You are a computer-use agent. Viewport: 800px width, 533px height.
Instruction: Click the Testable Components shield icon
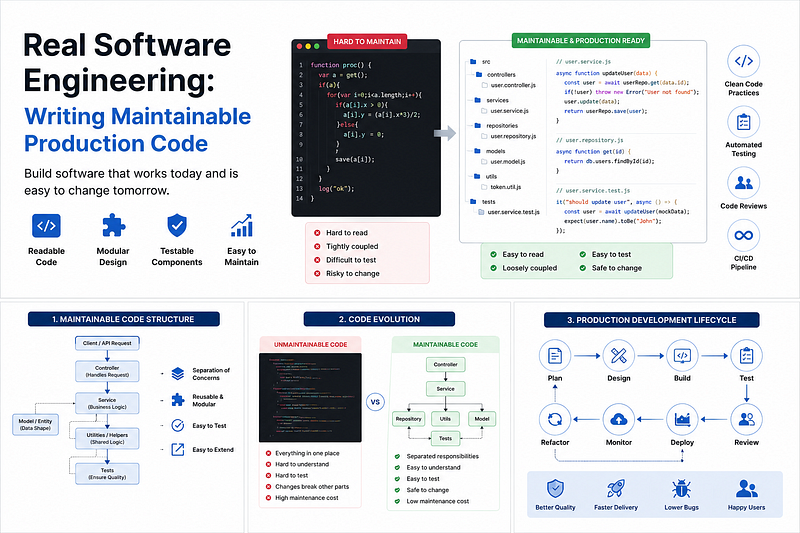point(177,225)
